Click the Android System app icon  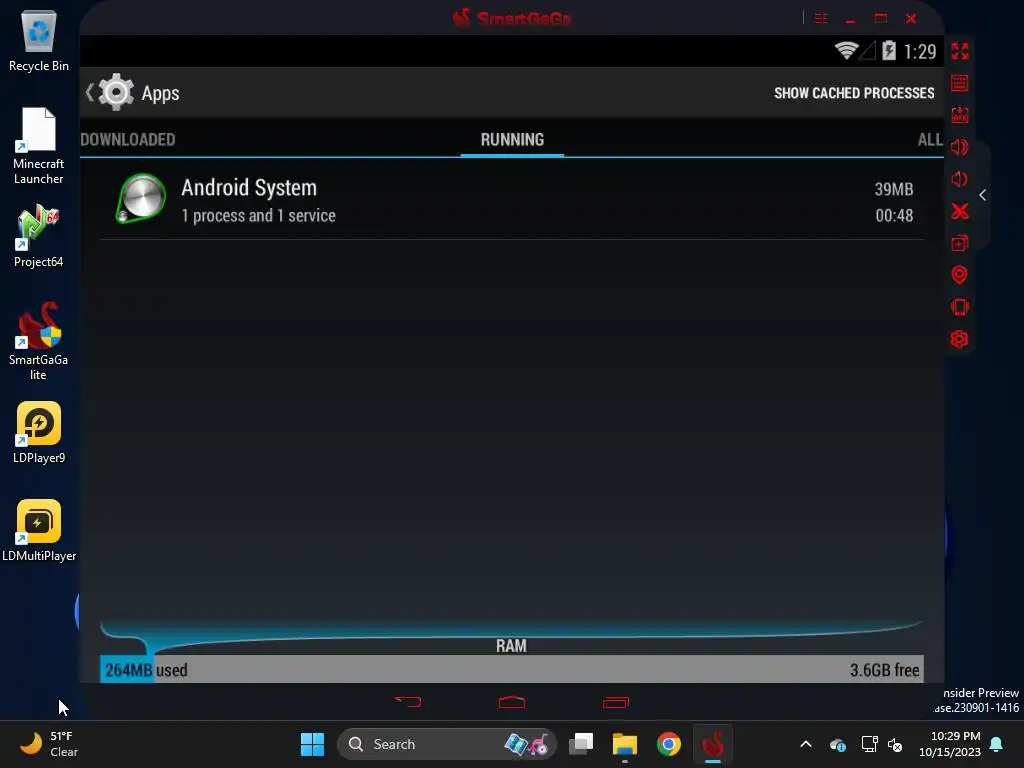140,199
